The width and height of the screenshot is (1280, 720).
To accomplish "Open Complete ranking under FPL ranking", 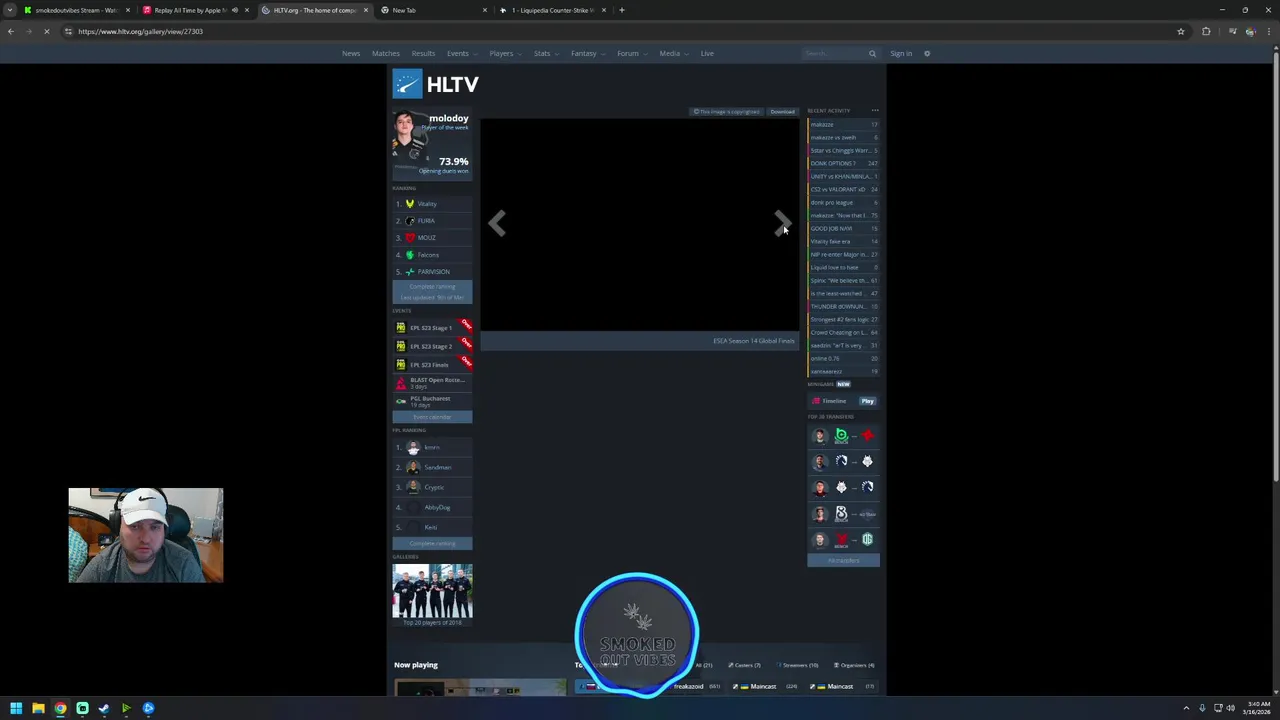I will coord(432,543).
